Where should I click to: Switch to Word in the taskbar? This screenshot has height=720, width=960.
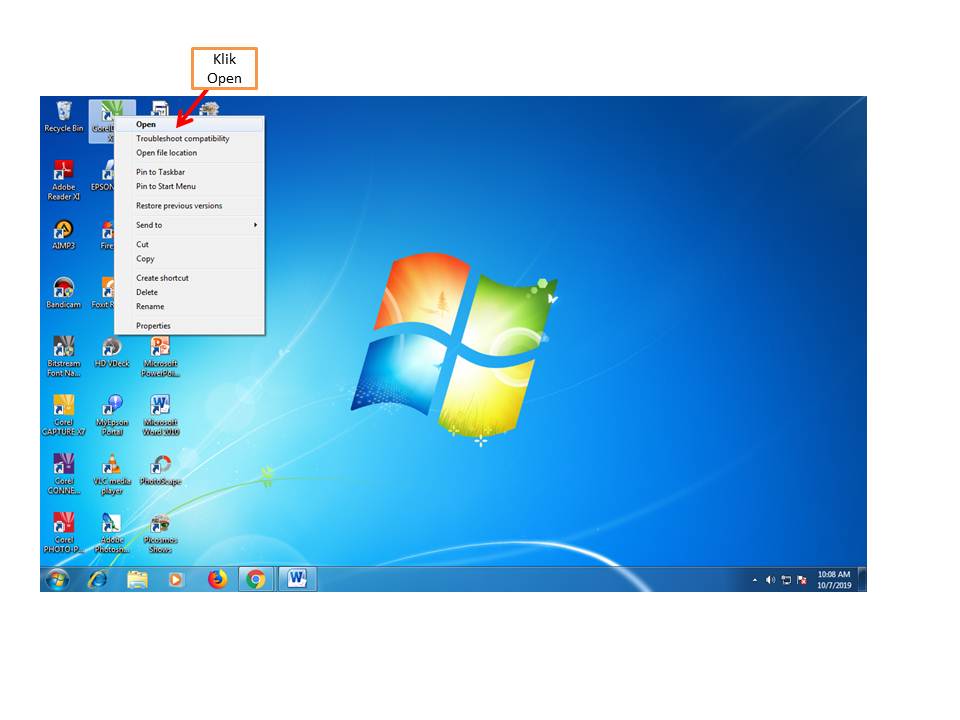[x=298, y=579]
